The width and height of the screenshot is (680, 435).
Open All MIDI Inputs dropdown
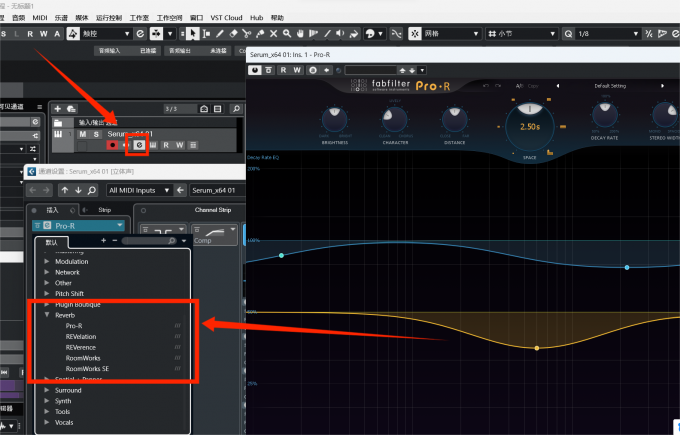click(139, 190)
